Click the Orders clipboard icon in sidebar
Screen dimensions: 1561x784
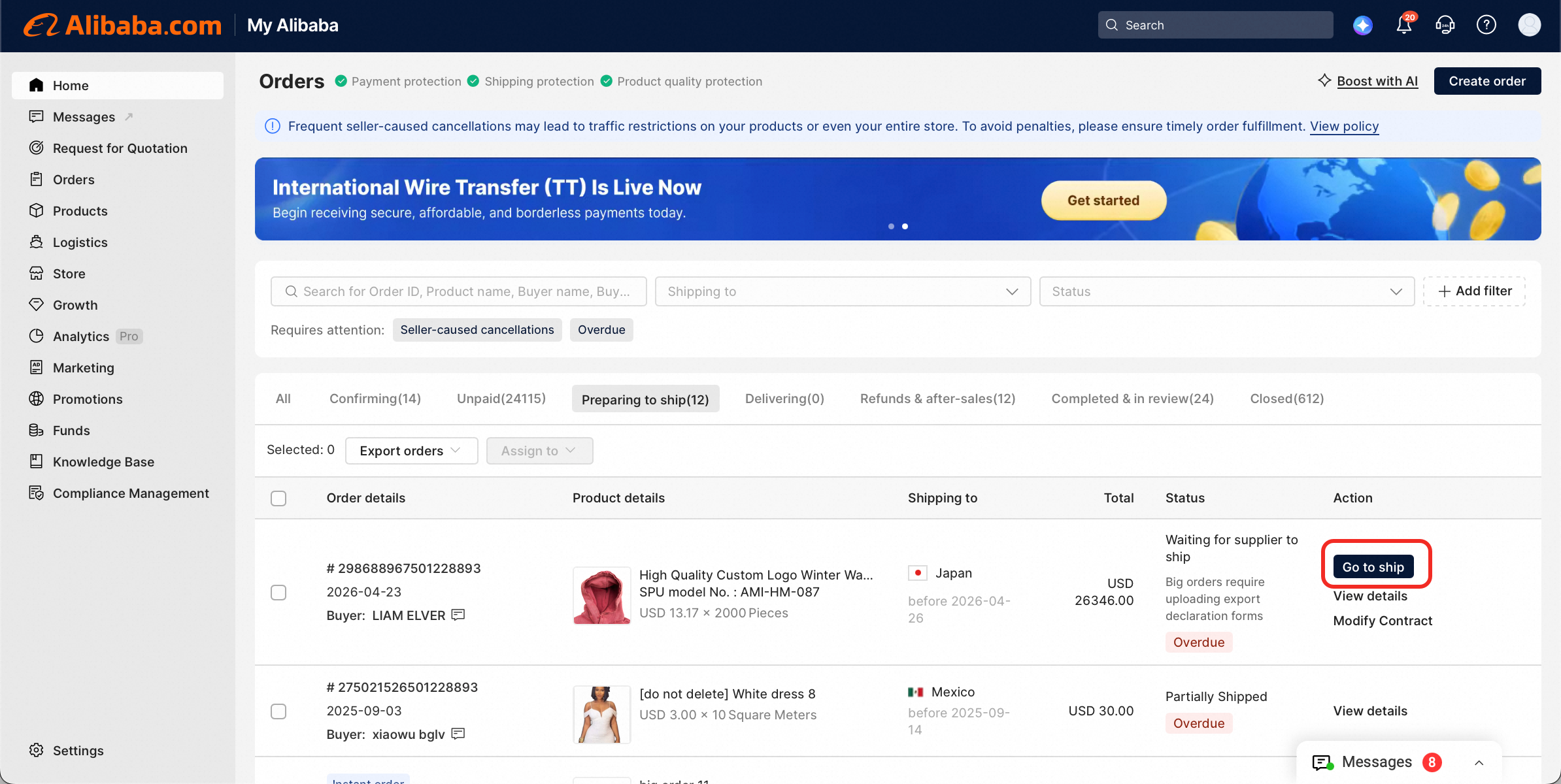click(37, 180)
